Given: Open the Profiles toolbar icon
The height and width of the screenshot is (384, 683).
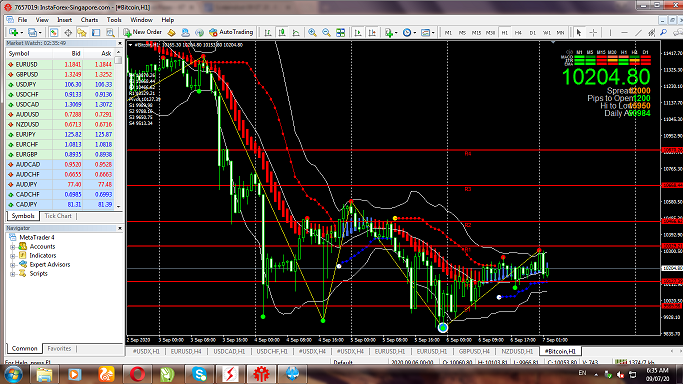Looking at the screenshot, I should pos(32,33).
